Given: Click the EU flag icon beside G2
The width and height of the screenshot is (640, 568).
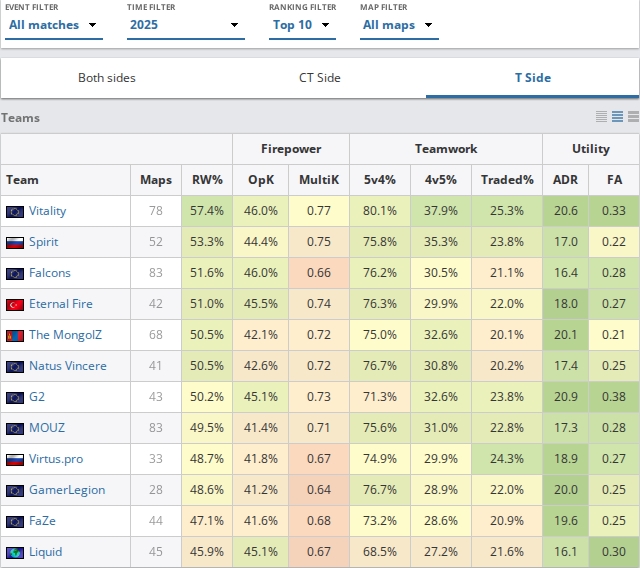Looking at the screenshot, I should coord(15,398).
